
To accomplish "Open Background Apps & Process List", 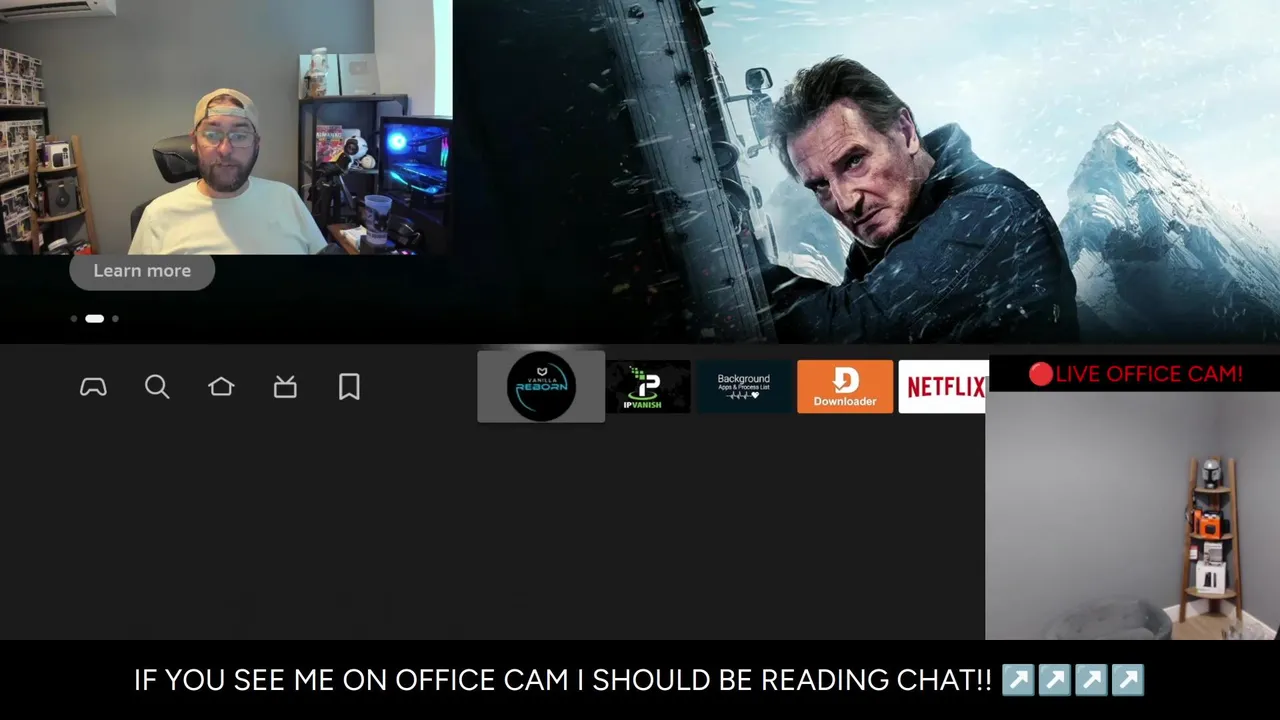I will 744,386.
